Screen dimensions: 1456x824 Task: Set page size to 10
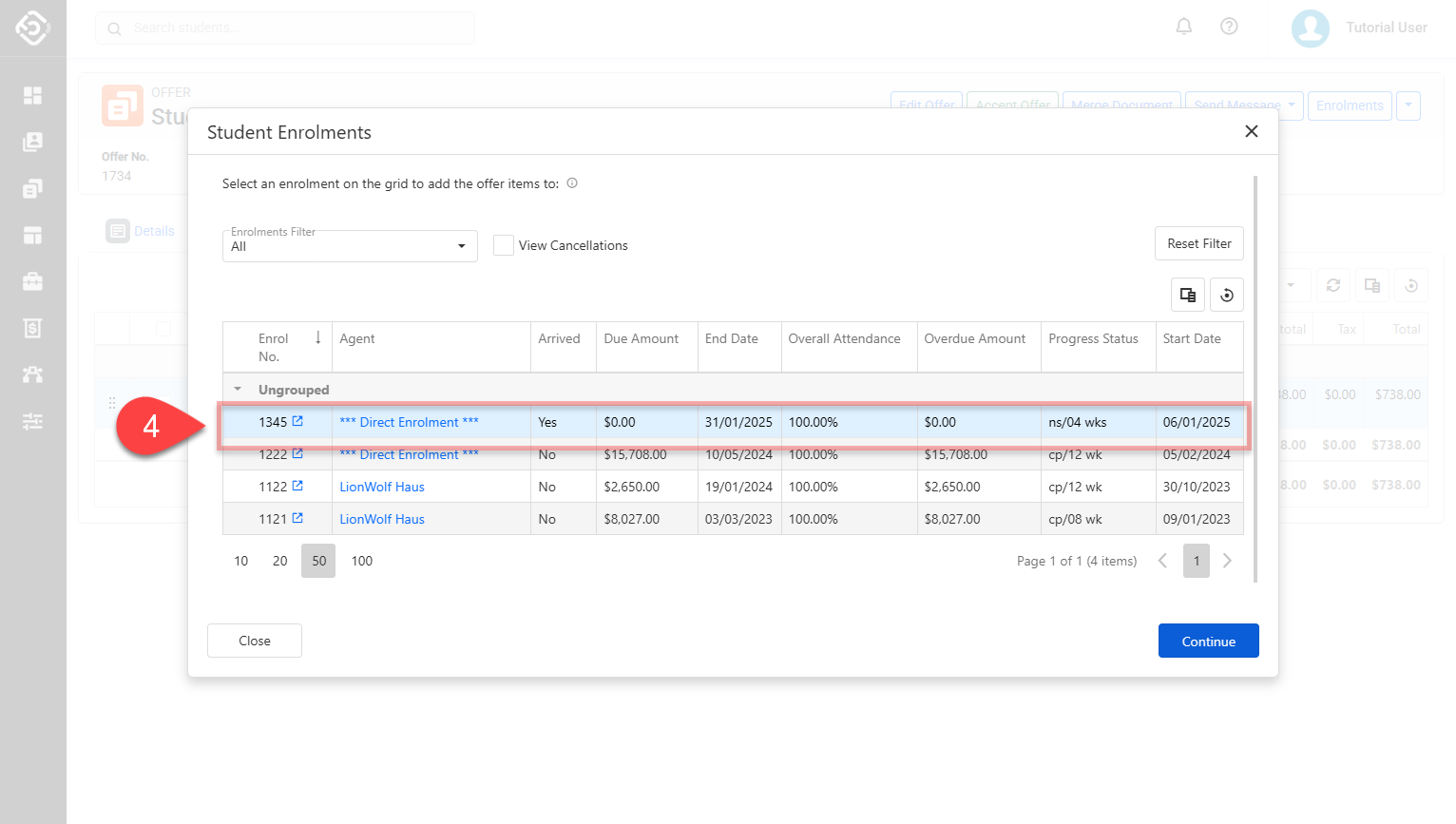[241, 561]
